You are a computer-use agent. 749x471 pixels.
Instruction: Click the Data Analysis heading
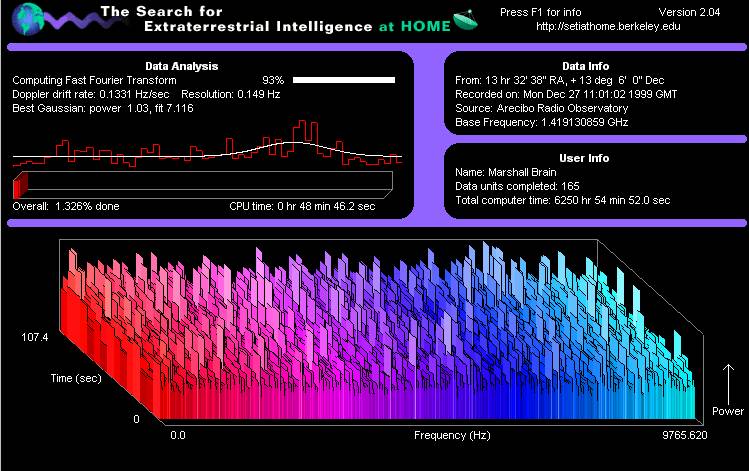182,66
